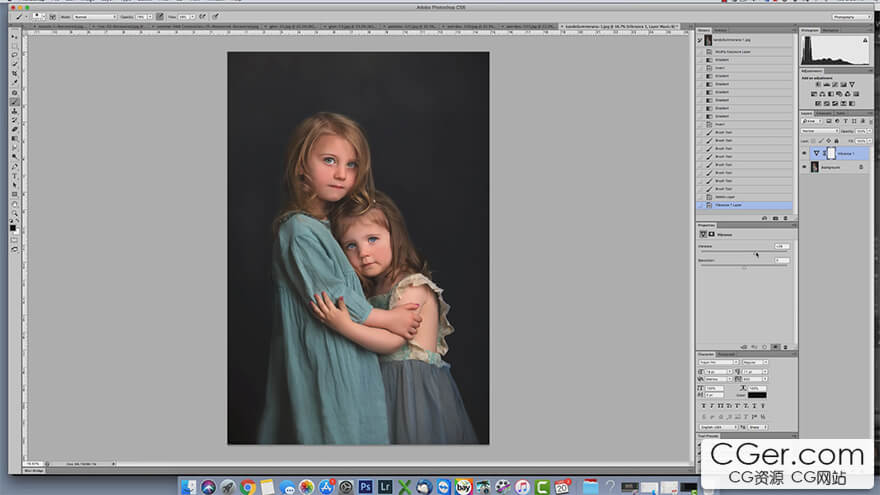Select the Move tool

[15, 36]
